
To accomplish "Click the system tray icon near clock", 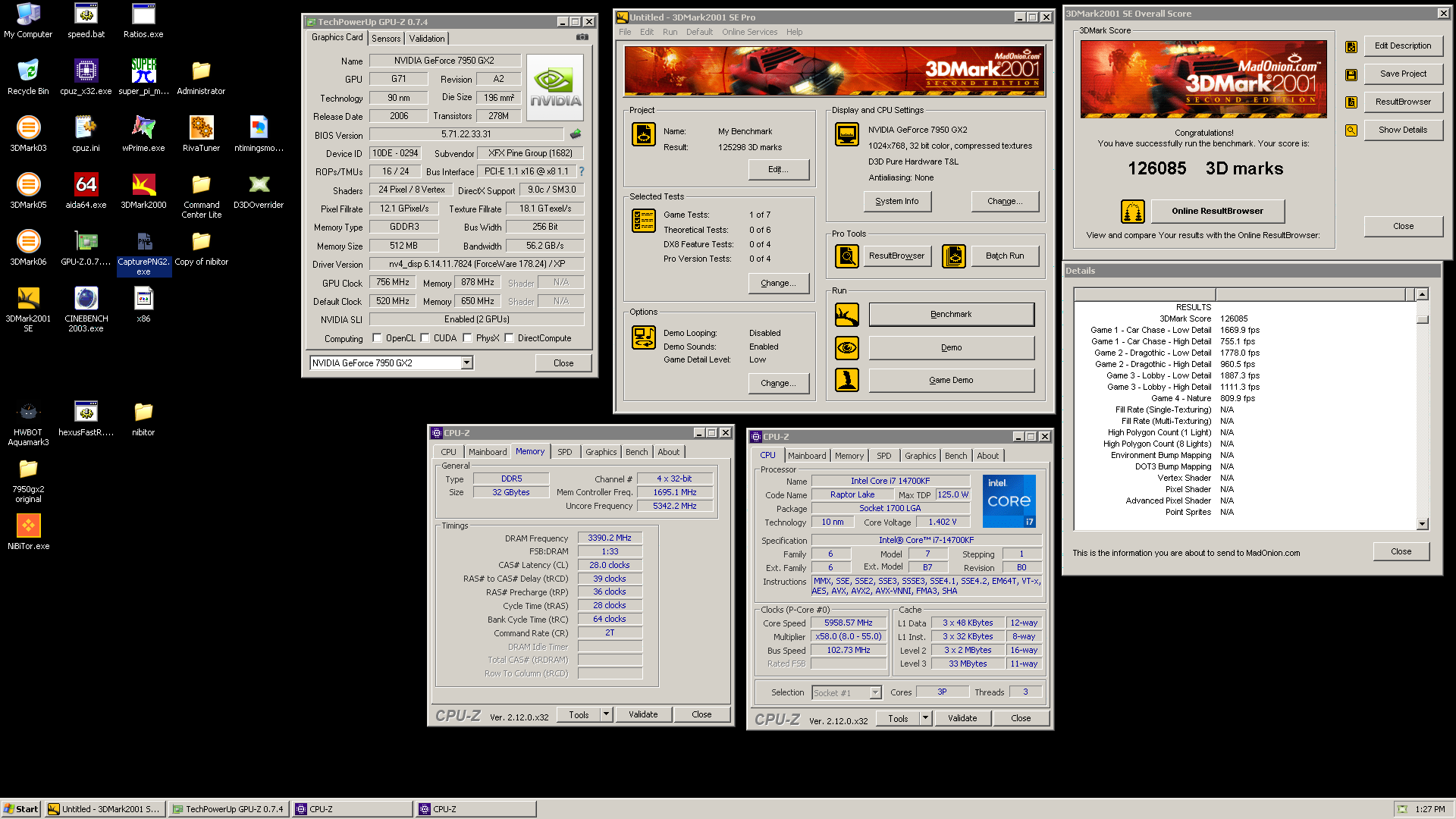I will [x=1402, y=809].
